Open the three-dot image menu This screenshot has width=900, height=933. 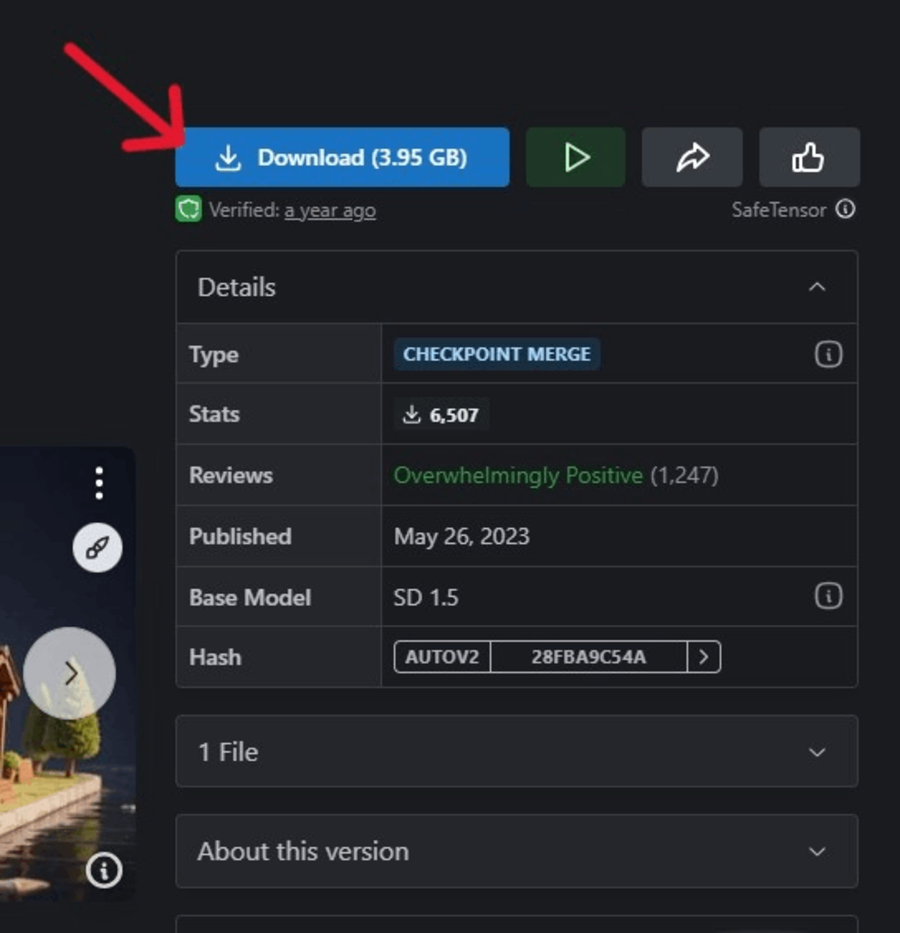pos(99,483)
